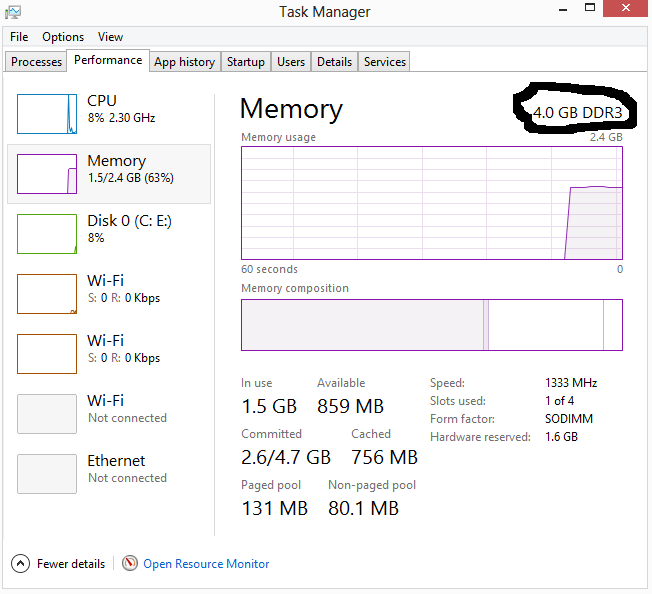Image resolution: width=652 pixels, height=594 pixels.
Task: Click the Hardware reserved 1.6 GB value
Action: tap(561, 436)
